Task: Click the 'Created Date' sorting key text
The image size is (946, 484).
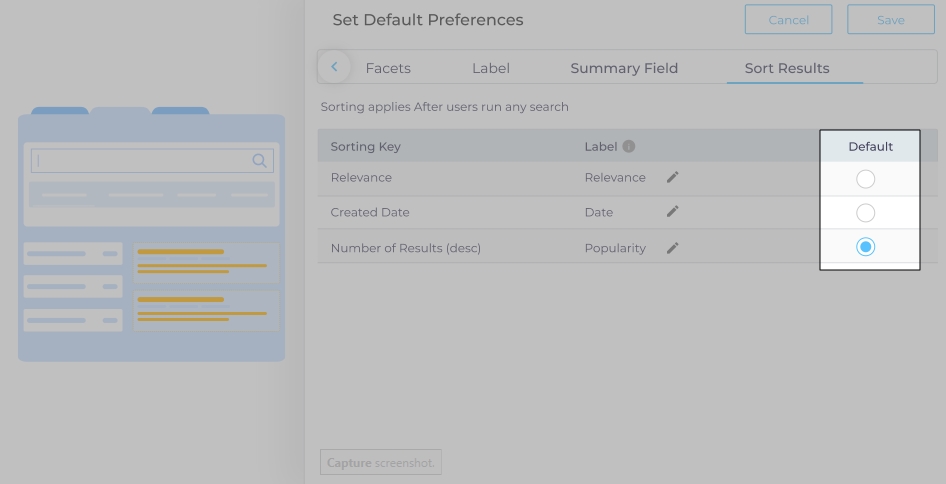Action: (x=370, y=213)
